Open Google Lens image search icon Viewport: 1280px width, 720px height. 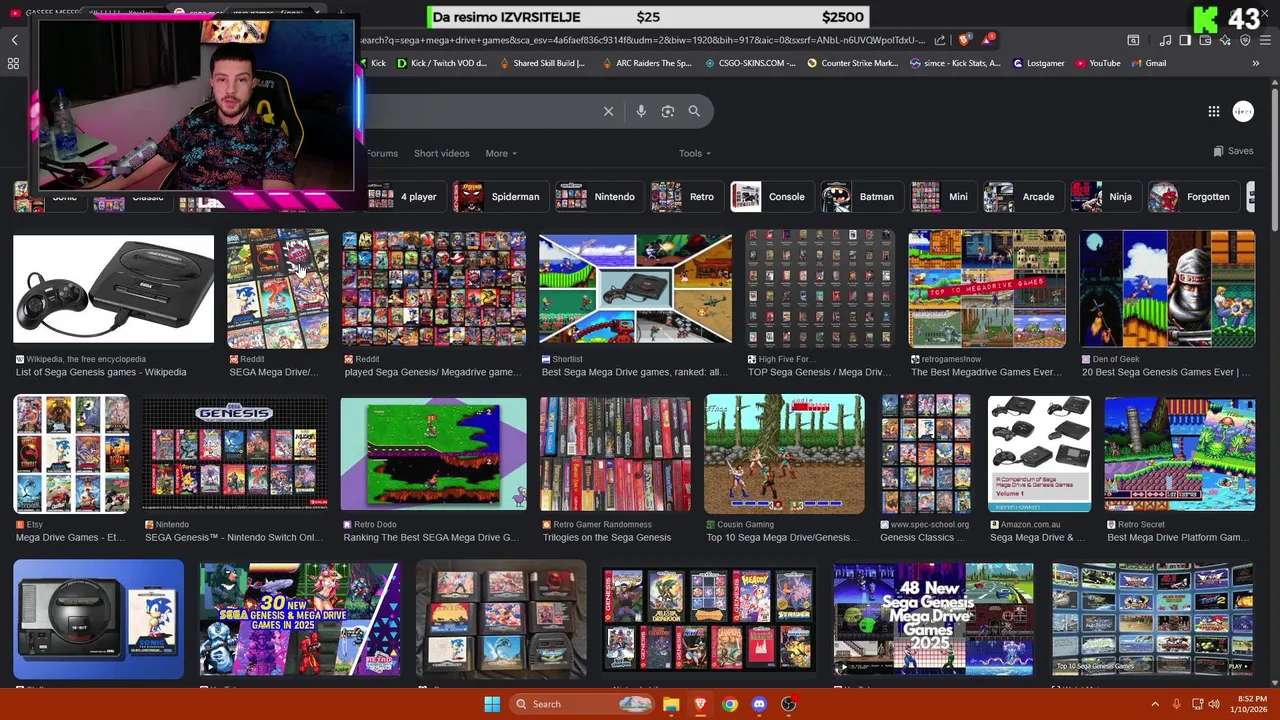668,111
